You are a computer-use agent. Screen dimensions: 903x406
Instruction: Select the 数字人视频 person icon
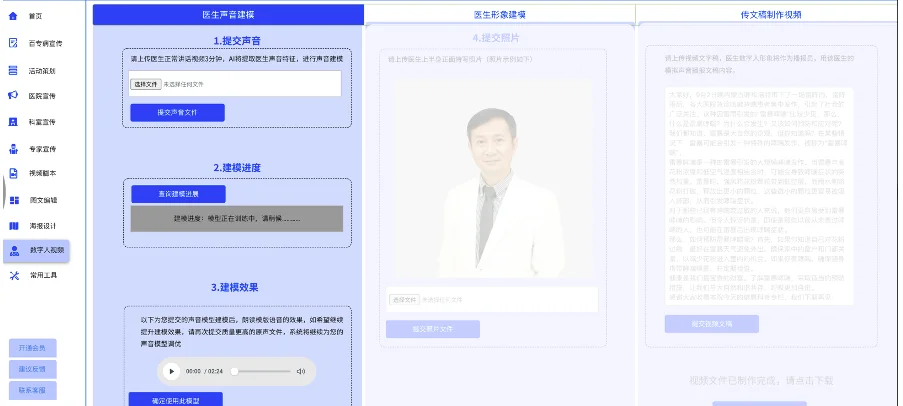pos(15,251)
